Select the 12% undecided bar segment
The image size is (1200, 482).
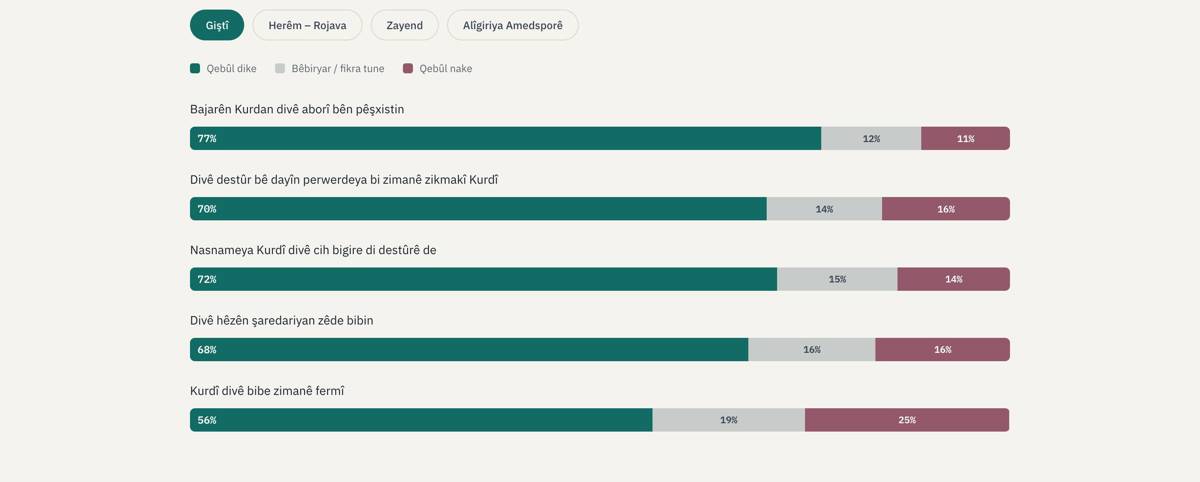click(x=871, y=138)
